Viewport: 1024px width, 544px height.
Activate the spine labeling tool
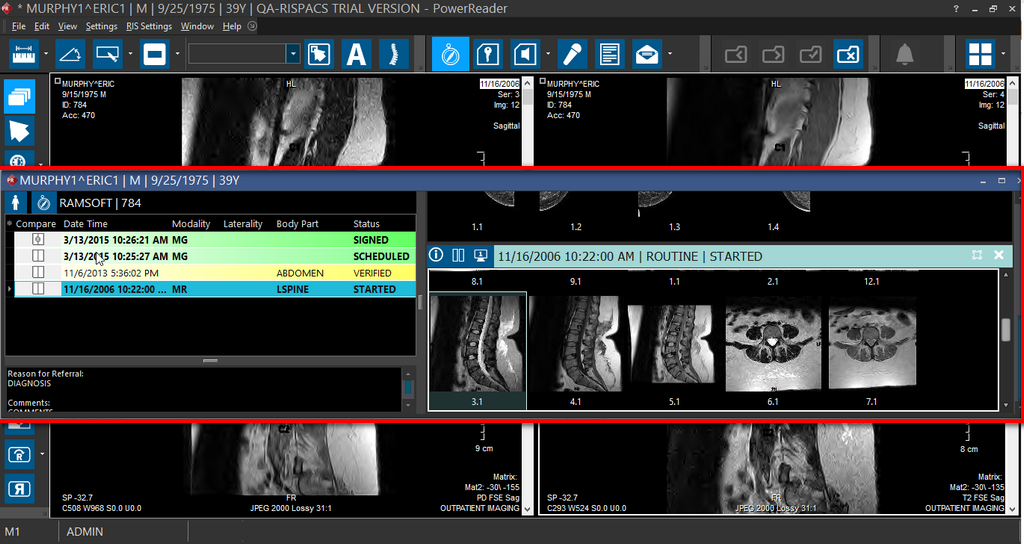tap(395, 53)
